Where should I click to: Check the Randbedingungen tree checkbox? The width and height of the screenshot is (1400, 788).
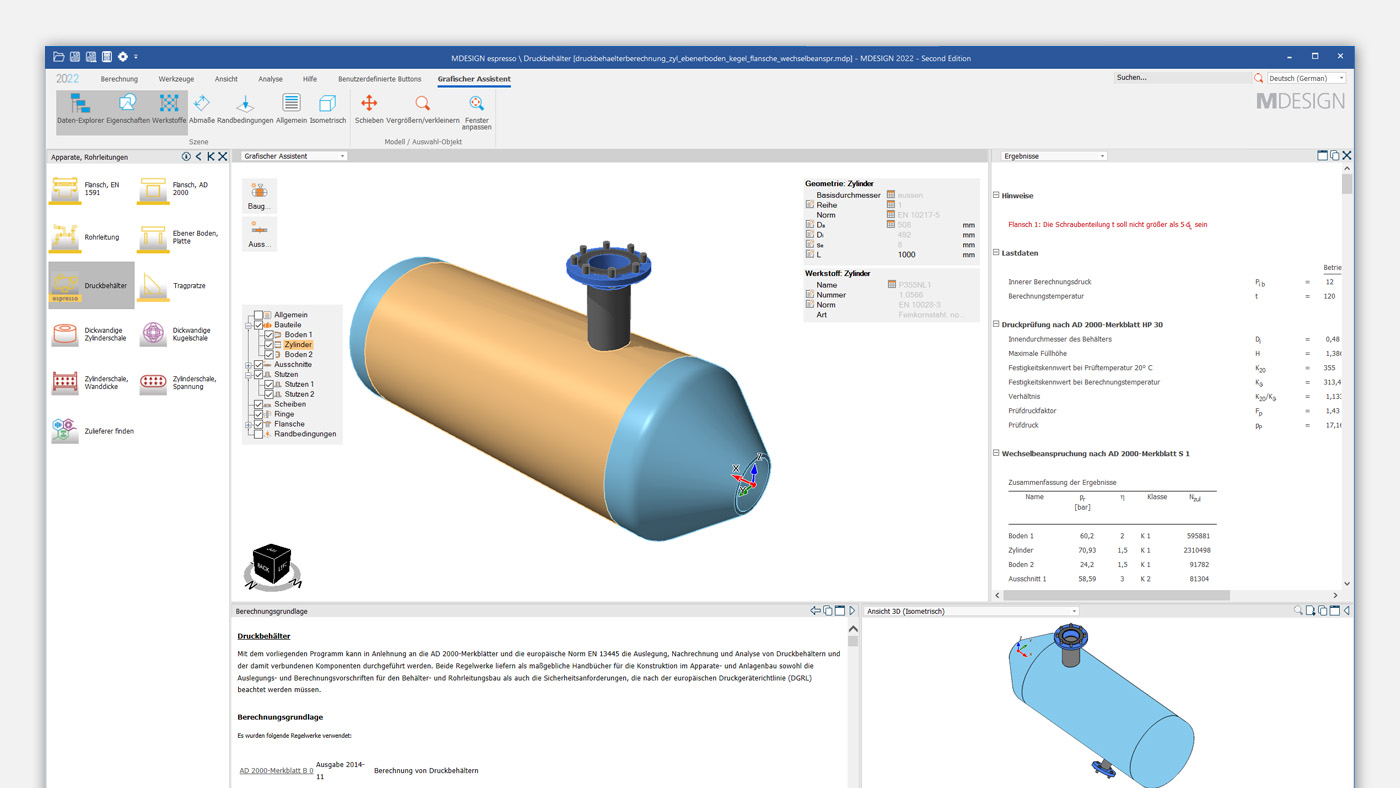(258, 434)
